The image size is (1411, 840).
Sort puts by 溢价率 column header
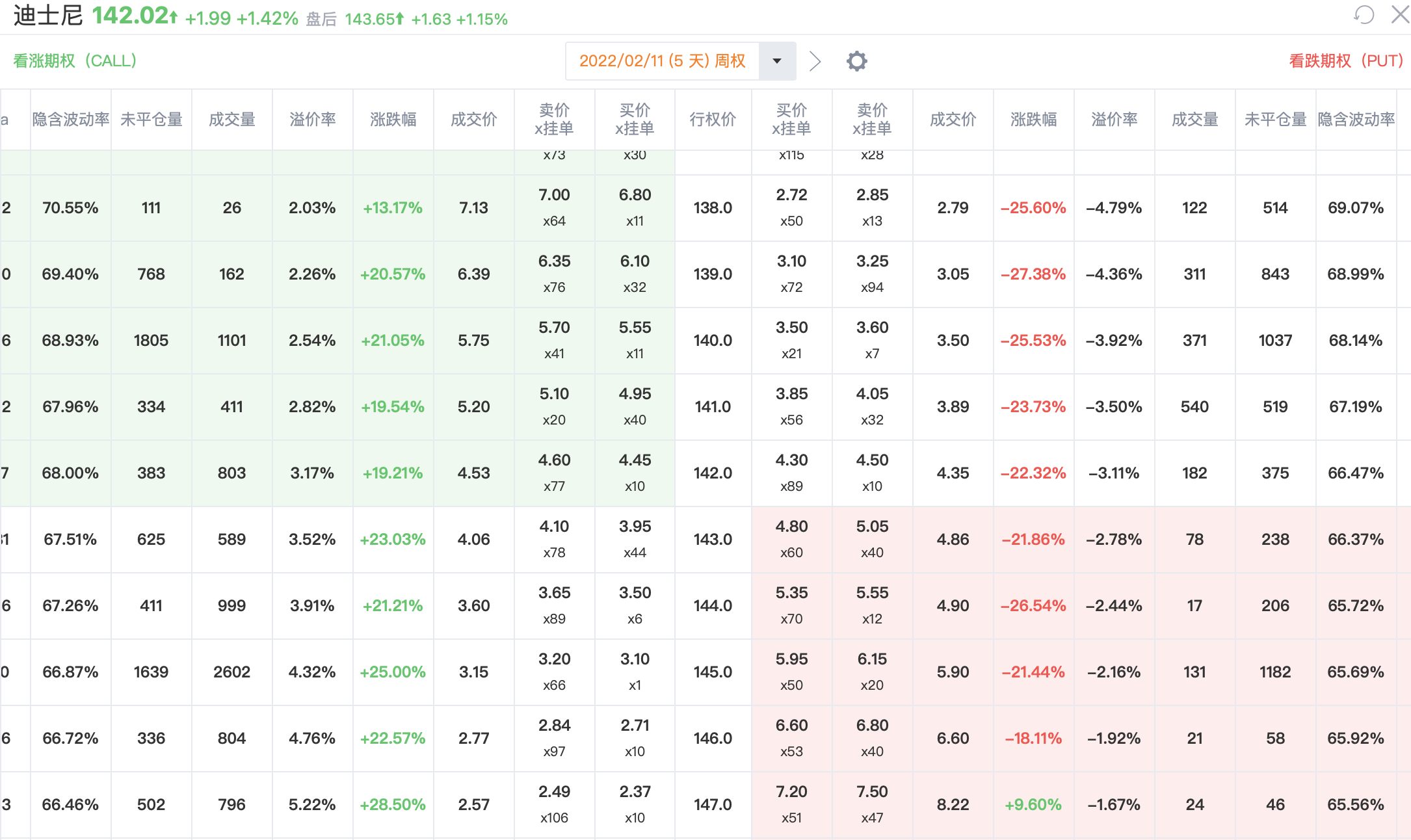(1114, 120)
